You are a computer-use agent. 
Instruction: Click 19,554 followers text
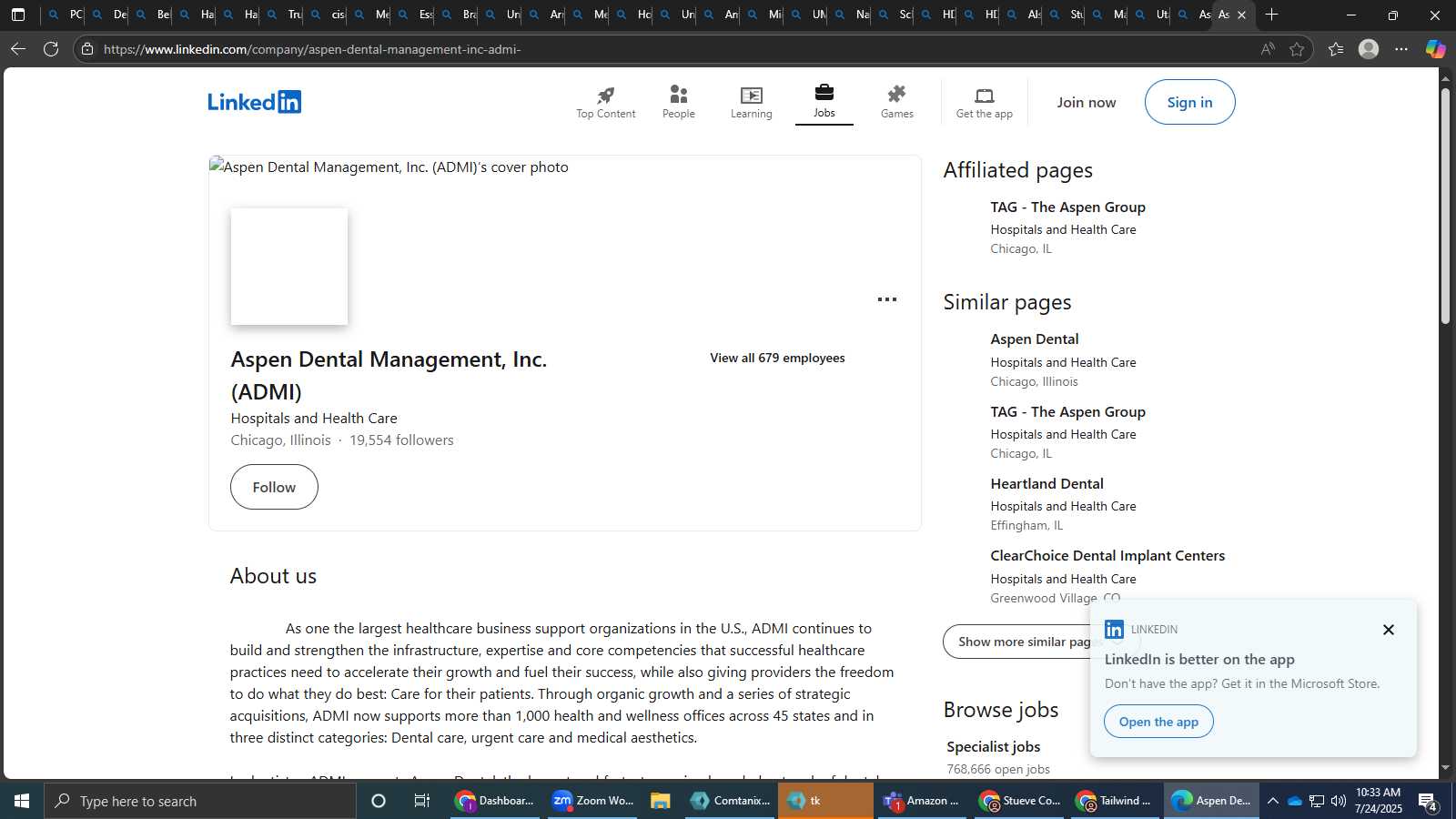(x=401, y=440)
